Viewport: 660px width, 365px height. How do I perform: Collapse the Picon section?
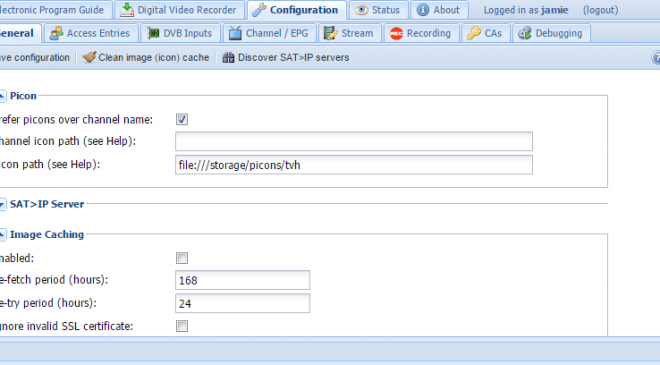(x=2, y=96)
